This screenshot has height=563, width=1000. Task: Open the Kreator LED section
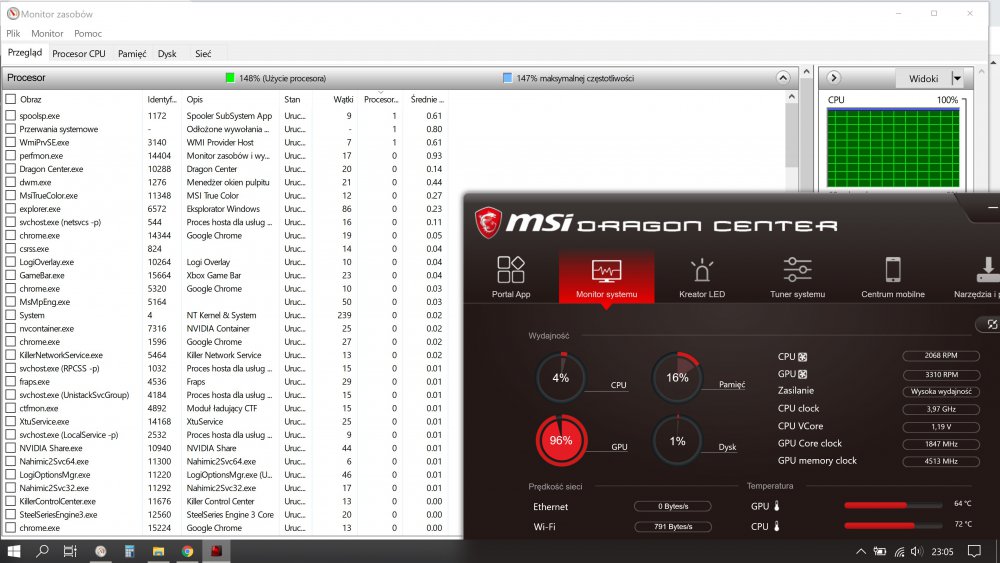[702, 277]
